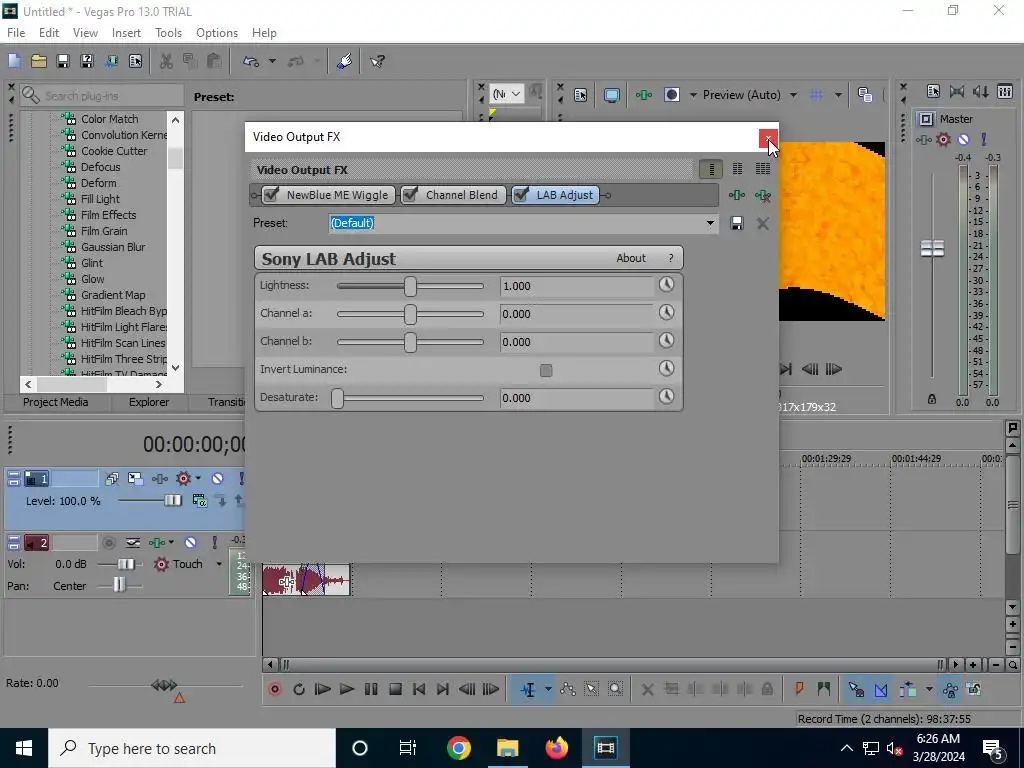Image resolution: width=1024 pixels, height=768 pixels.
Task: Toggle the Channel Blend effect checkbox
Action: tap(410, 195)
